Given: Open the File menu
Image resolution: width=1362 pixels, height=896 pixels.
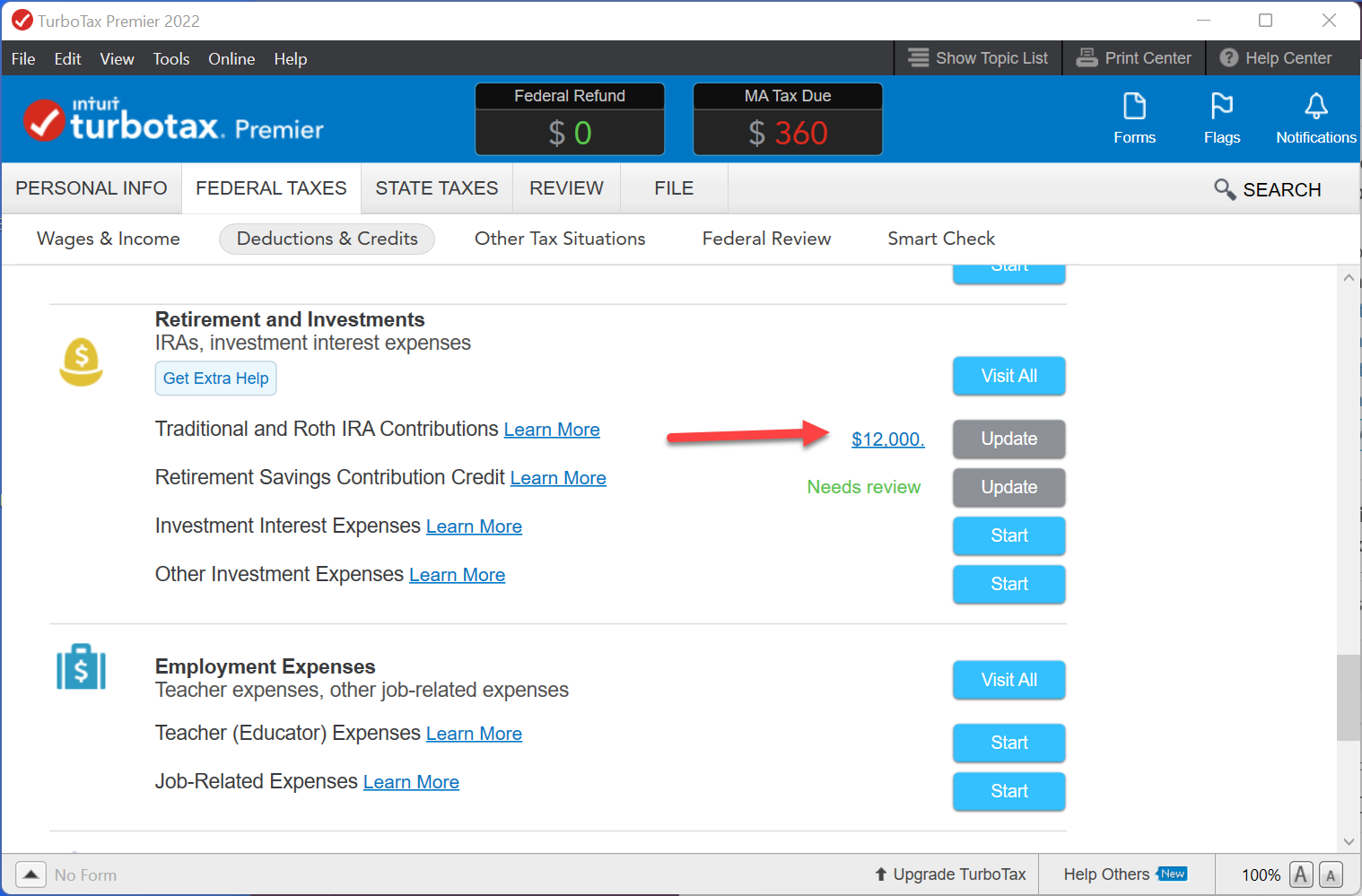Looking at the screenshot, I should click(x=23, y=59).
